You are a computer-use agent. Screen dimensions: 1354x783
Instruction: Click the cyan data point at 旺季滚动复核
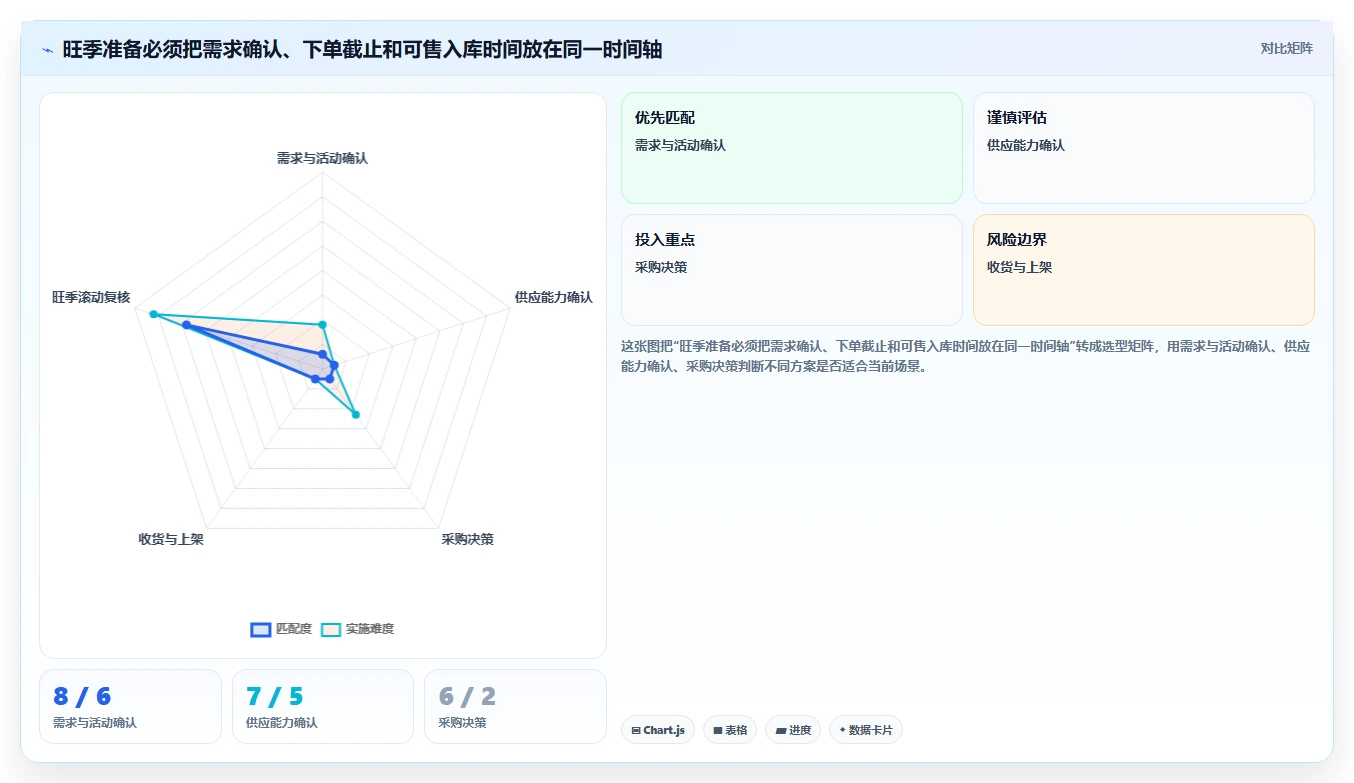pyautogui.click(x=153, y=314)
